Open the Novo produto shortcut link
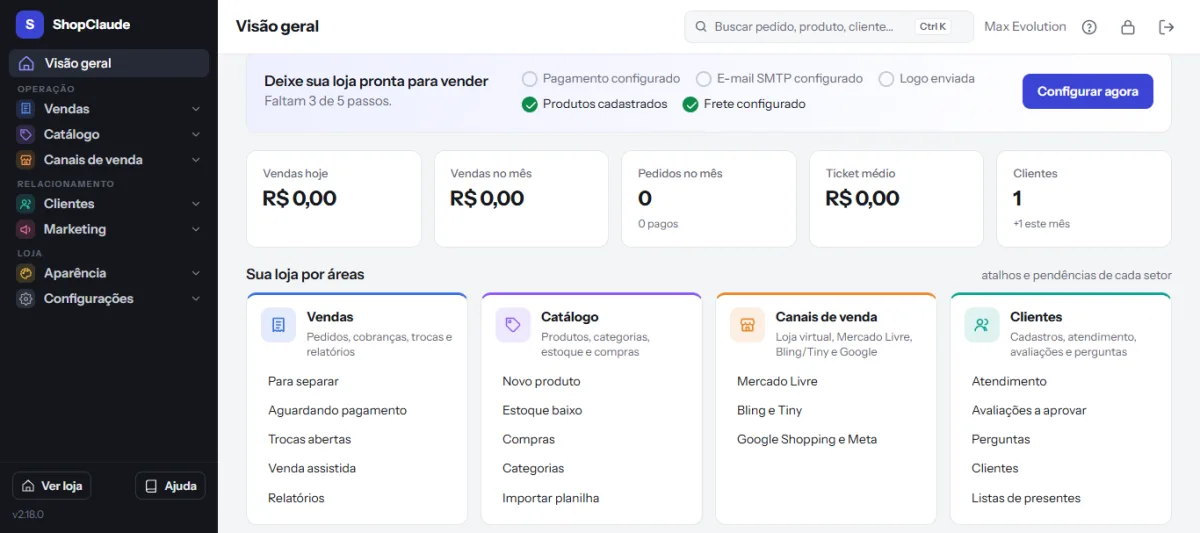The height and width of the screenshot is (533, 1200). coord(541,381)
